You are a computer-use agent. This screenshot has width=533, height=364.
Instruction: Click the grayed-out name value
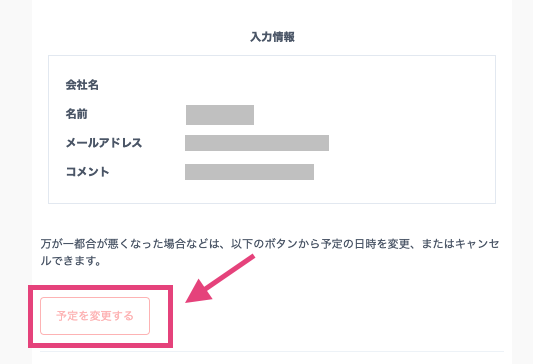(220, 115)
